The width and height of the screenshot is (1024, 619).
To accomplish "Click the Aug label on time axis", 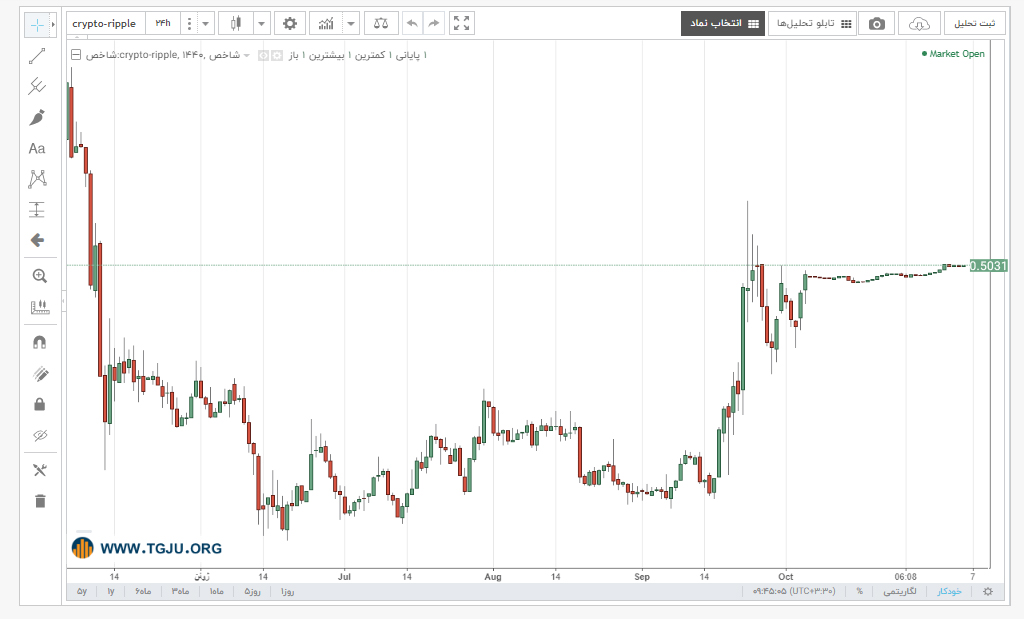I will 493,577.
